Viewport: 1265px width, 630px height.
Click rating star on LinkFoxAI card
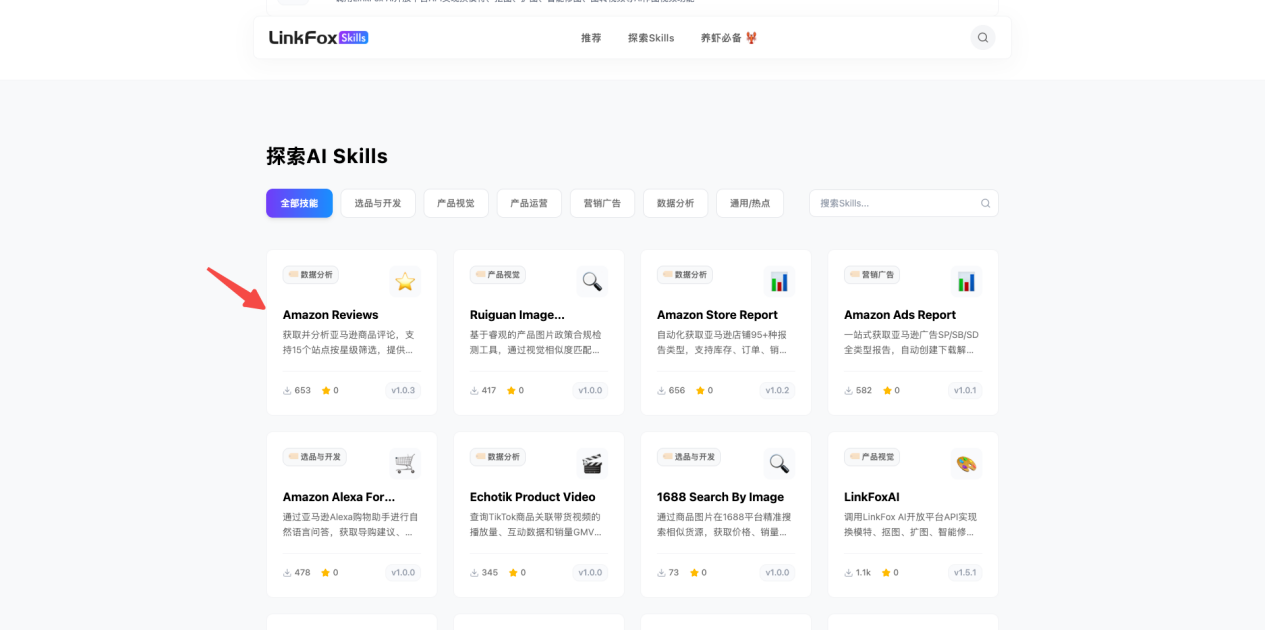(x=887, y=573)
